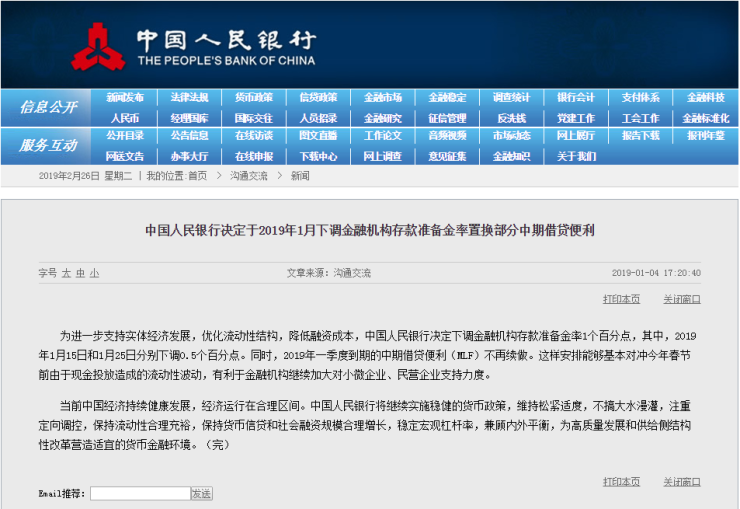The image size is (740, 509).
Task: Select 信贷政策 in the navigation
Action: tap(319, 98)
